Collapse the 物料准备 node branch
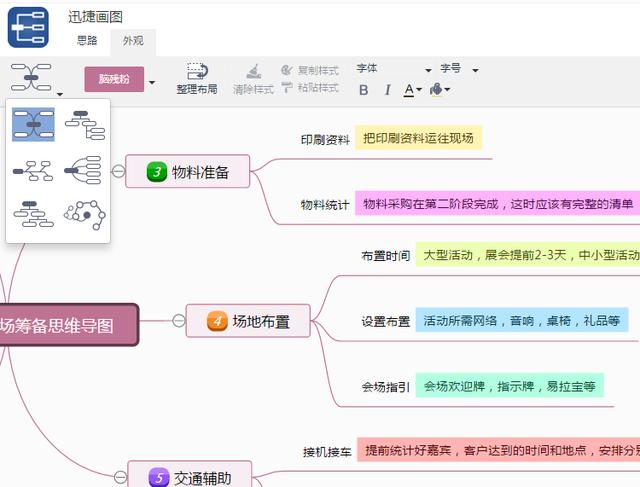This screenshot has height=487, width=640. click(118, 171)
